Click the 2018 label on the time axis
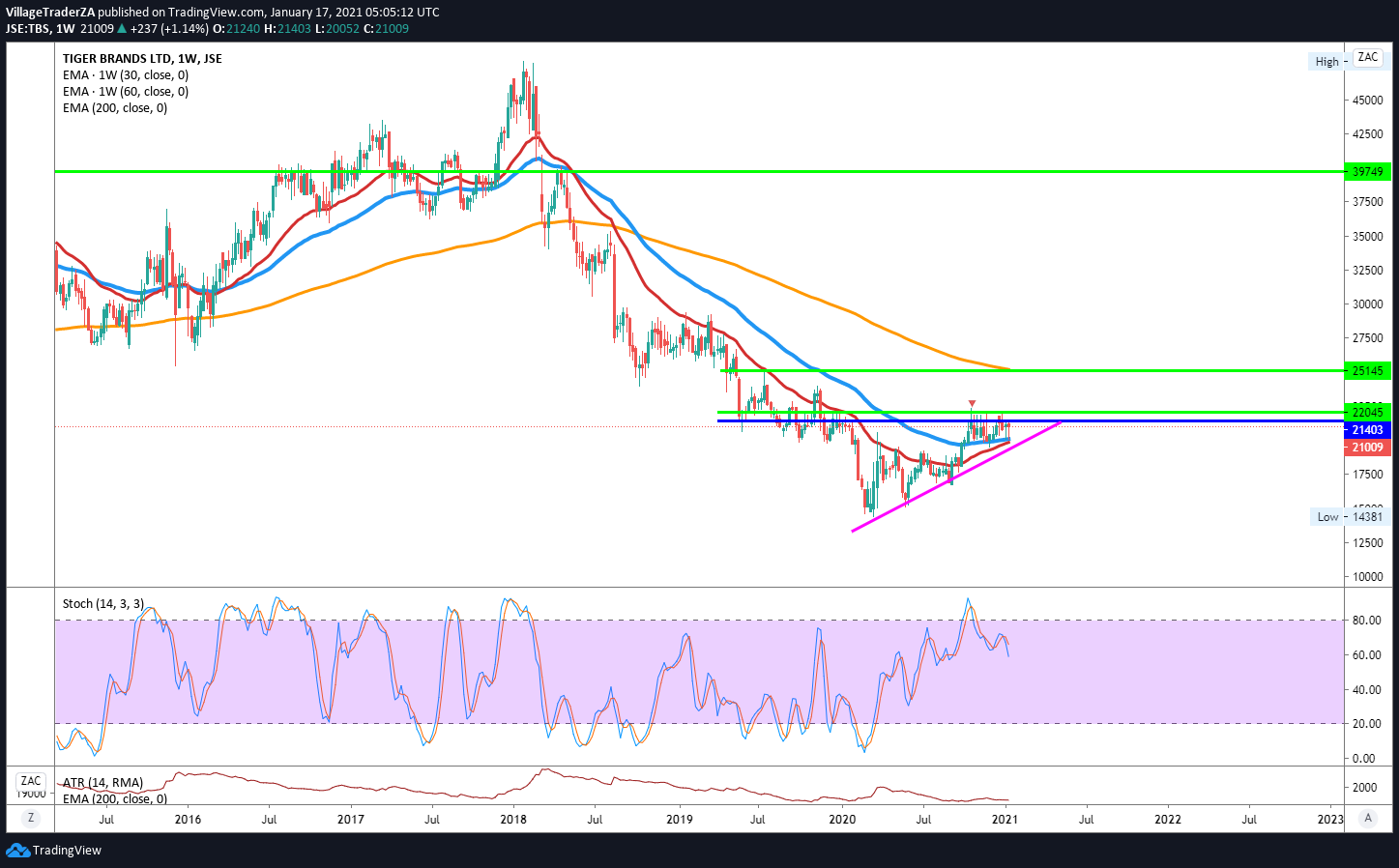This screenshot has width=1399, height=868. coord(513,820)
